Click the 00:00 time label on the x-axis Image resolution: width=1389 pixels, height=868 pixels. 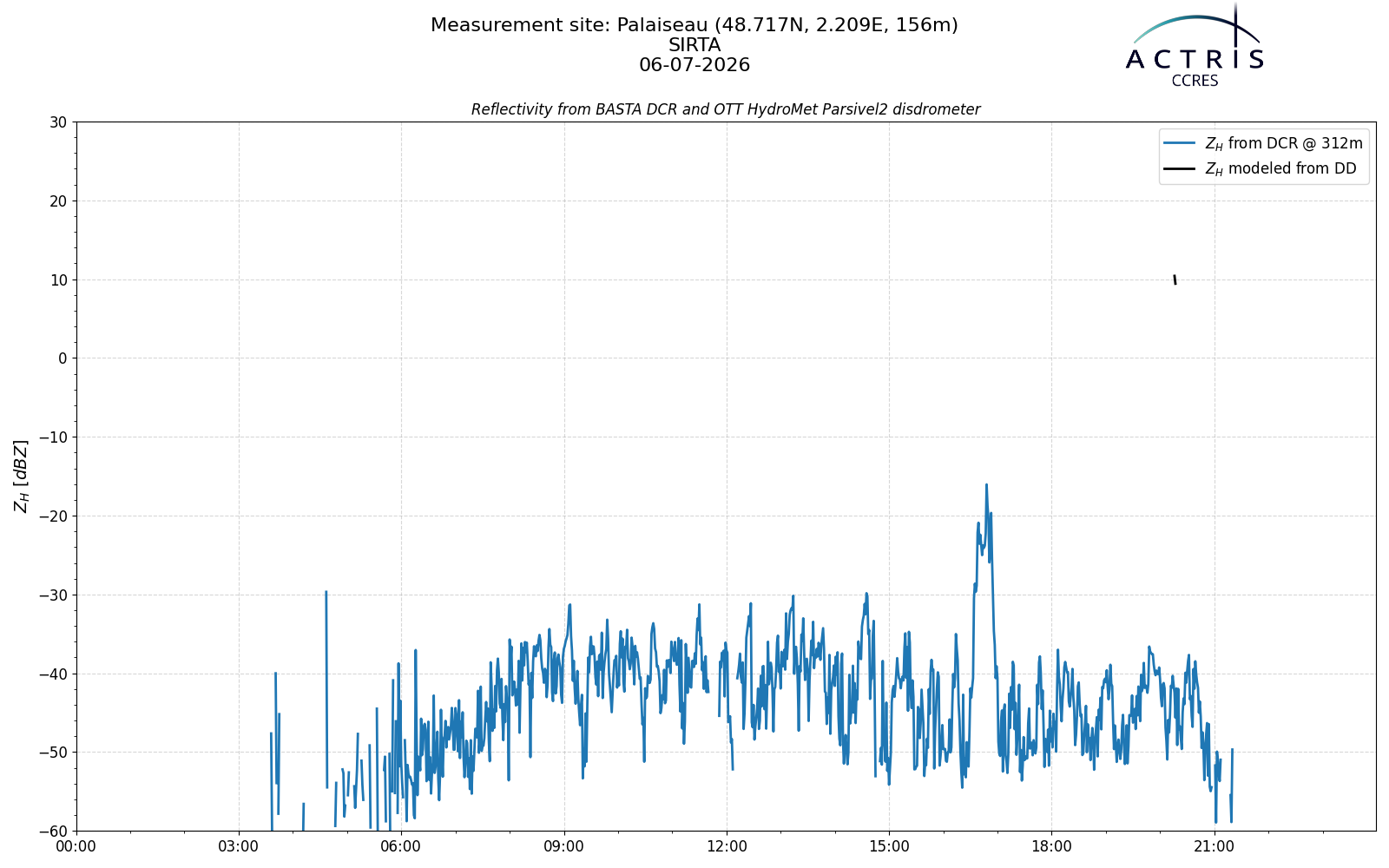tap(76, 846)
